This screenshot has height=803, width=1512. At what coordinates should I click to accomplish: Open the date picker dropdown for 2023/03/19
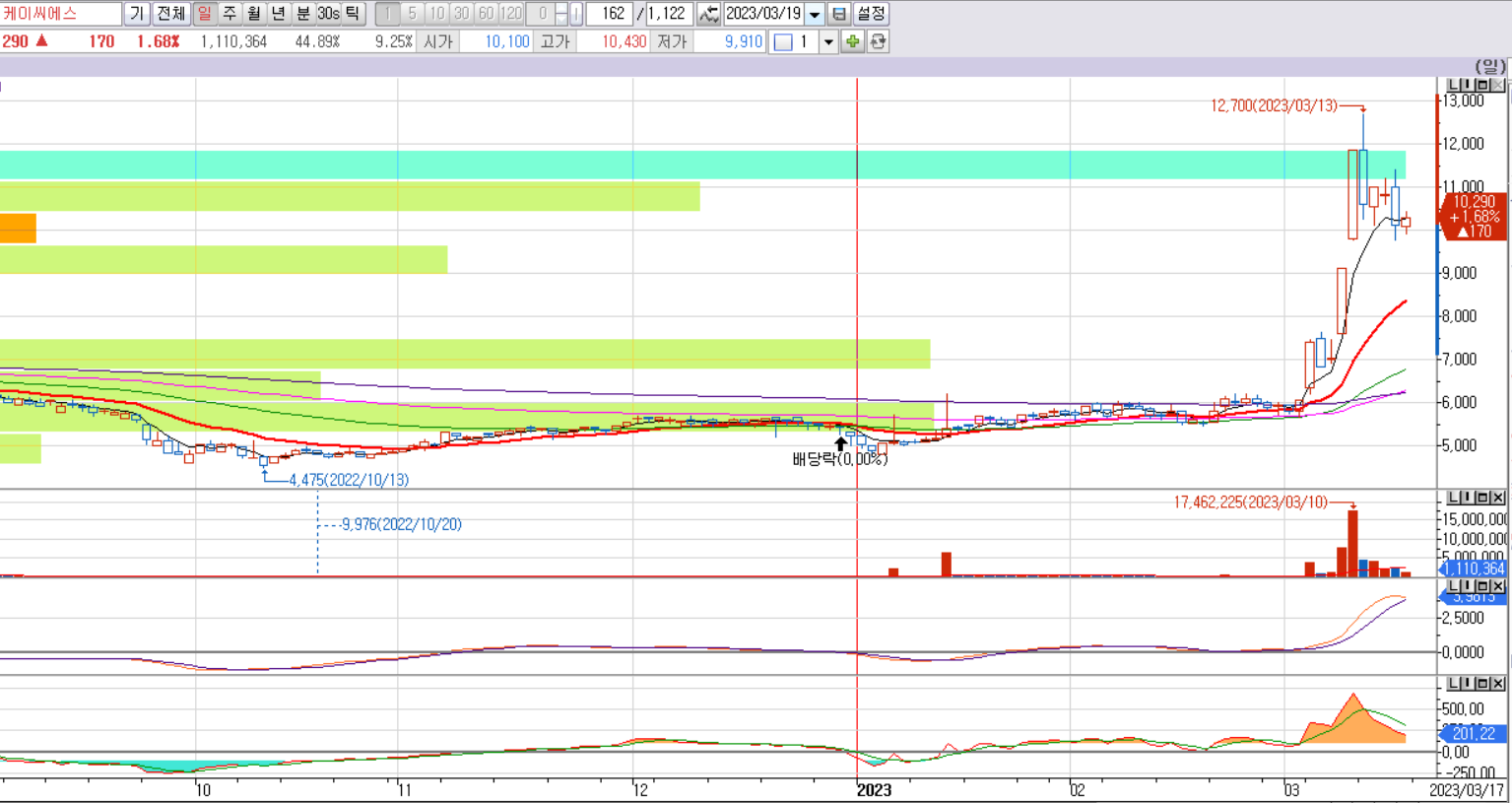pyautogui.click(x=815, y=14)
